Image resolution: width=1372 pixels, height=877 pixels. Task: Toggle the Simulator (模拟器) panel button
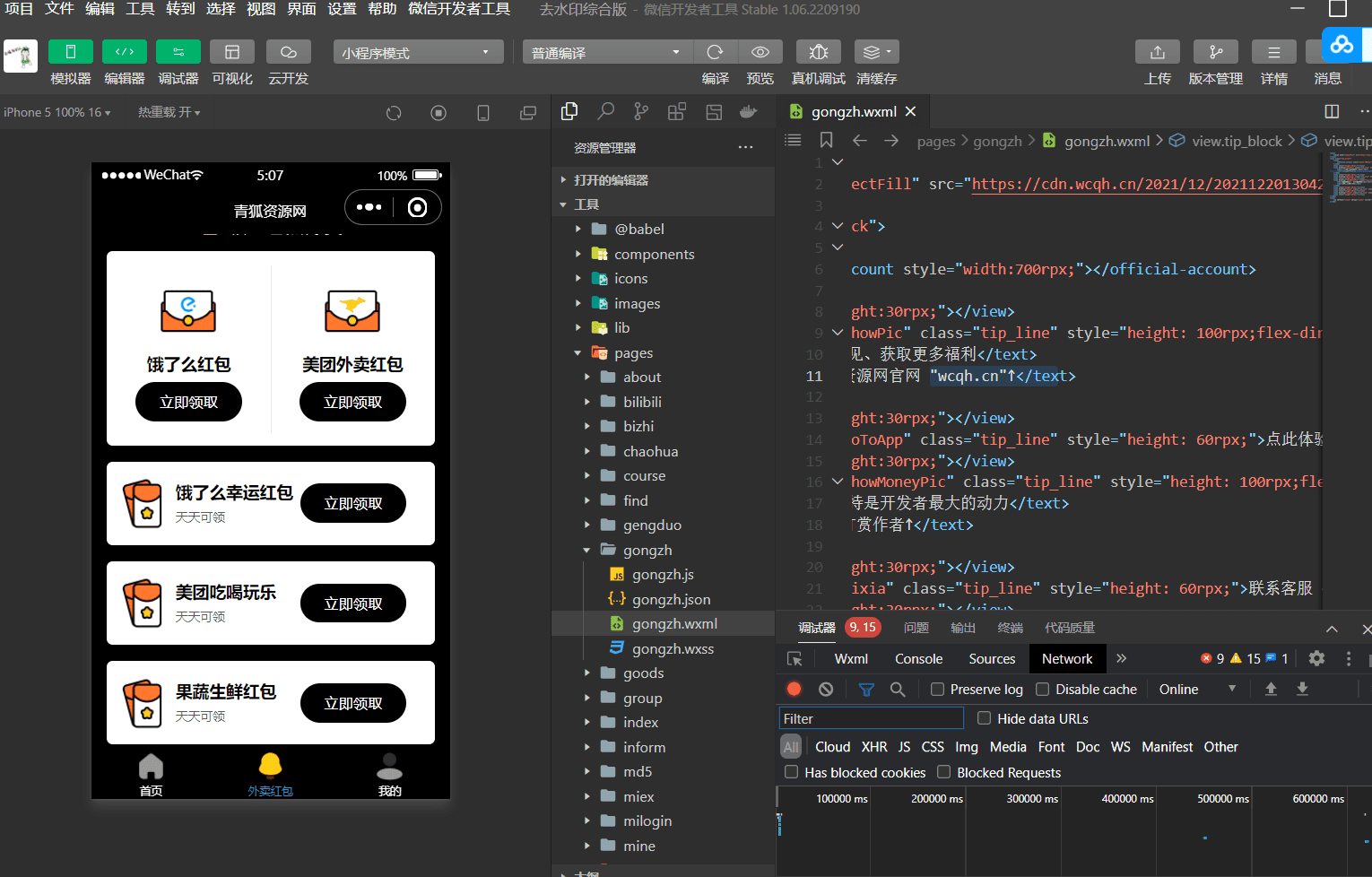71,52
